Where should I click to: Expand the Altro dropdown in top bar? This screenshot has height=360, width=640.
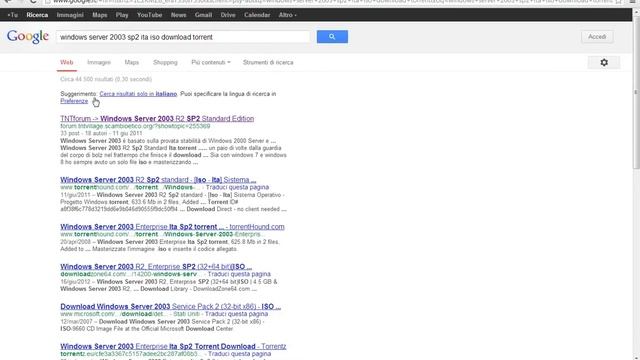coord(287,15)
